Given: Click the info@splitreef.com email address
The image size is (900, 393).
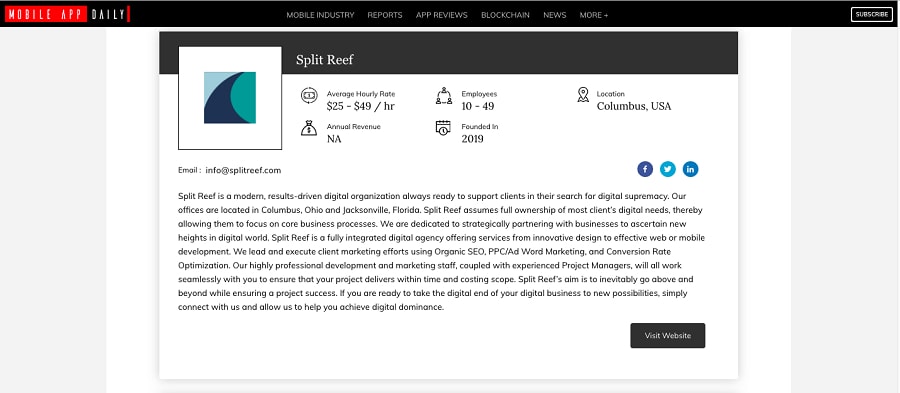Looking at the screenshot, I should (x=243, y=170).
